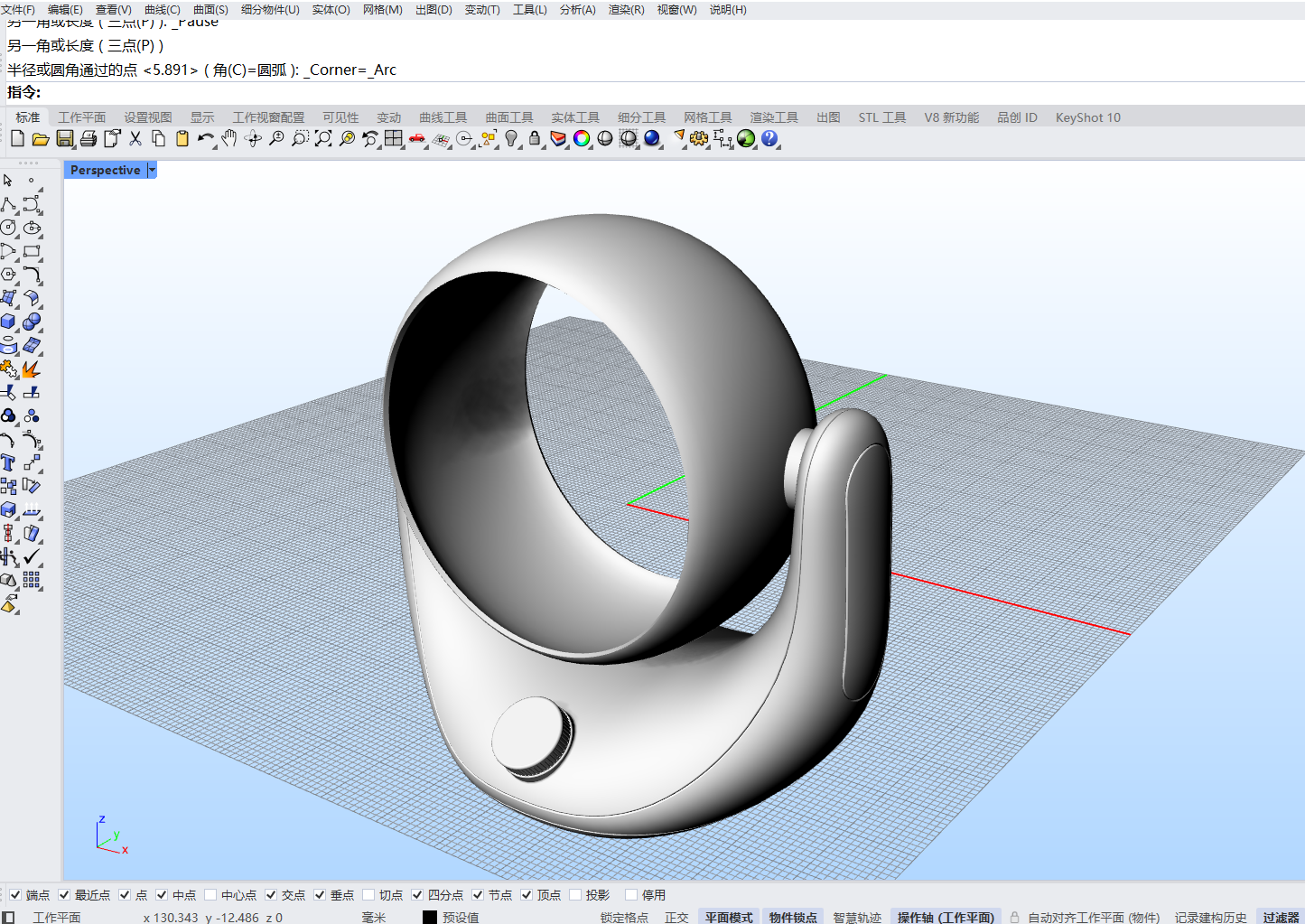Toggle the 切点 osnap checkbox
This screenshot has width=1305, height=924.
coord(368,895)
